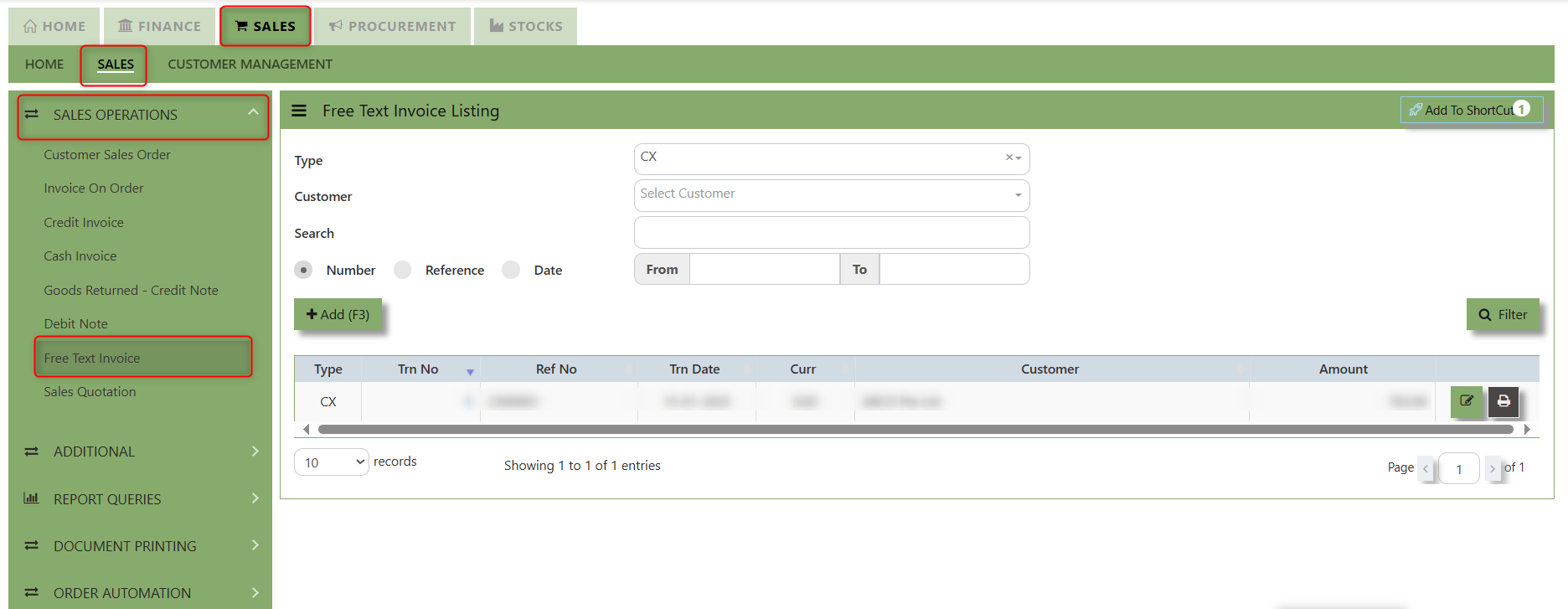Screen dimensions: 1568x609
Task: Expand the Report Queries section
Action: pos(141,499)
